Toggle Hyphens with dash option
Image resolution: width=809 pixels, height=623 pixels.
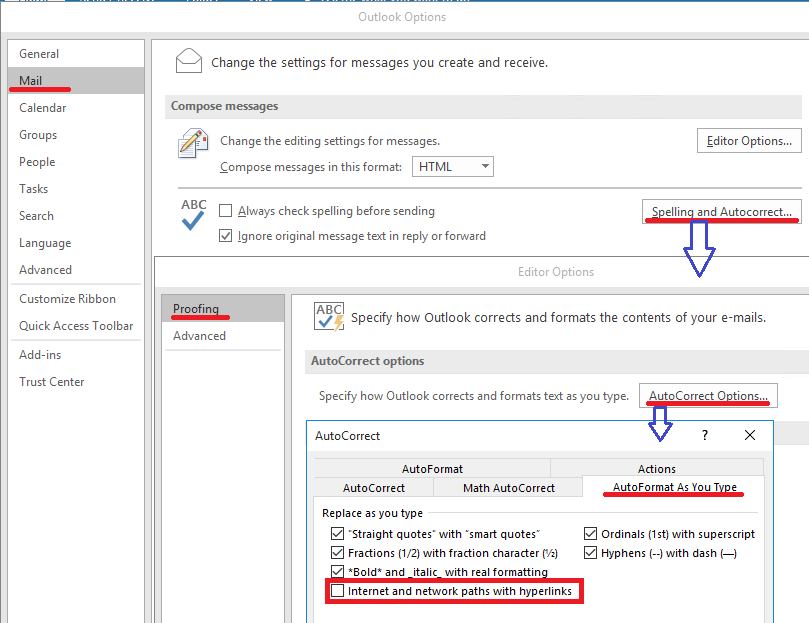tap(590, 553)
